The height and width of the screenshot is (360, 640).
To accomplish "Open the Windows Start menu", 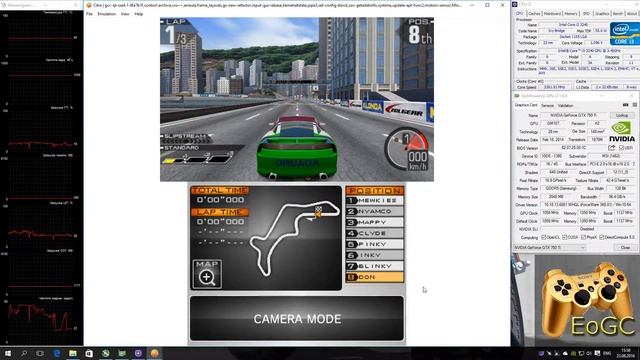I will coord(7,353).
